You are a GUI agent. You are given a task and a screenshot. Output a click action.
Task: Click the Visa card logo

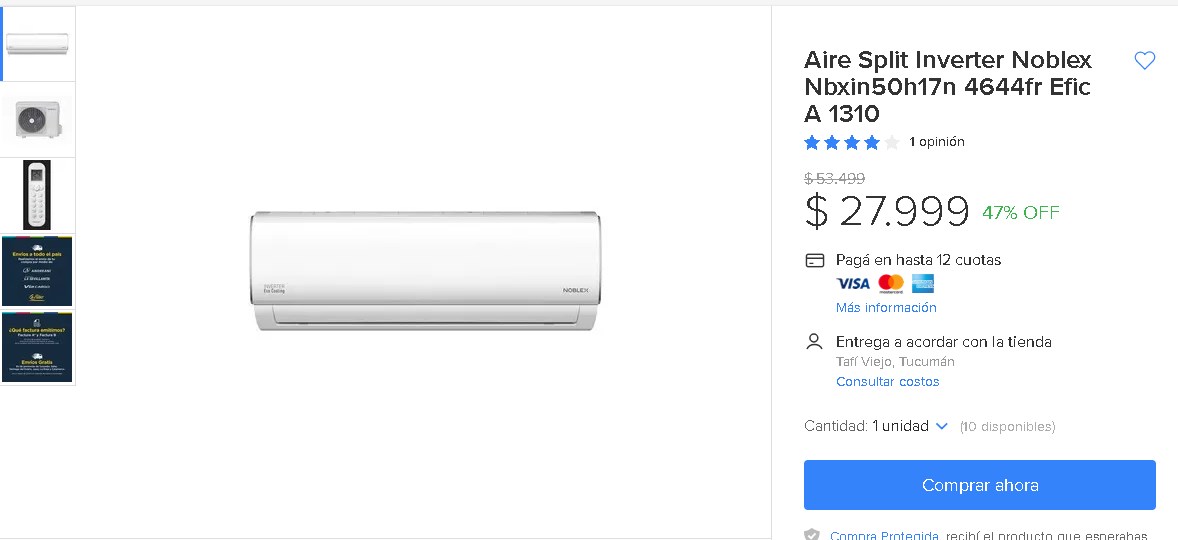(x=853, y=283)
